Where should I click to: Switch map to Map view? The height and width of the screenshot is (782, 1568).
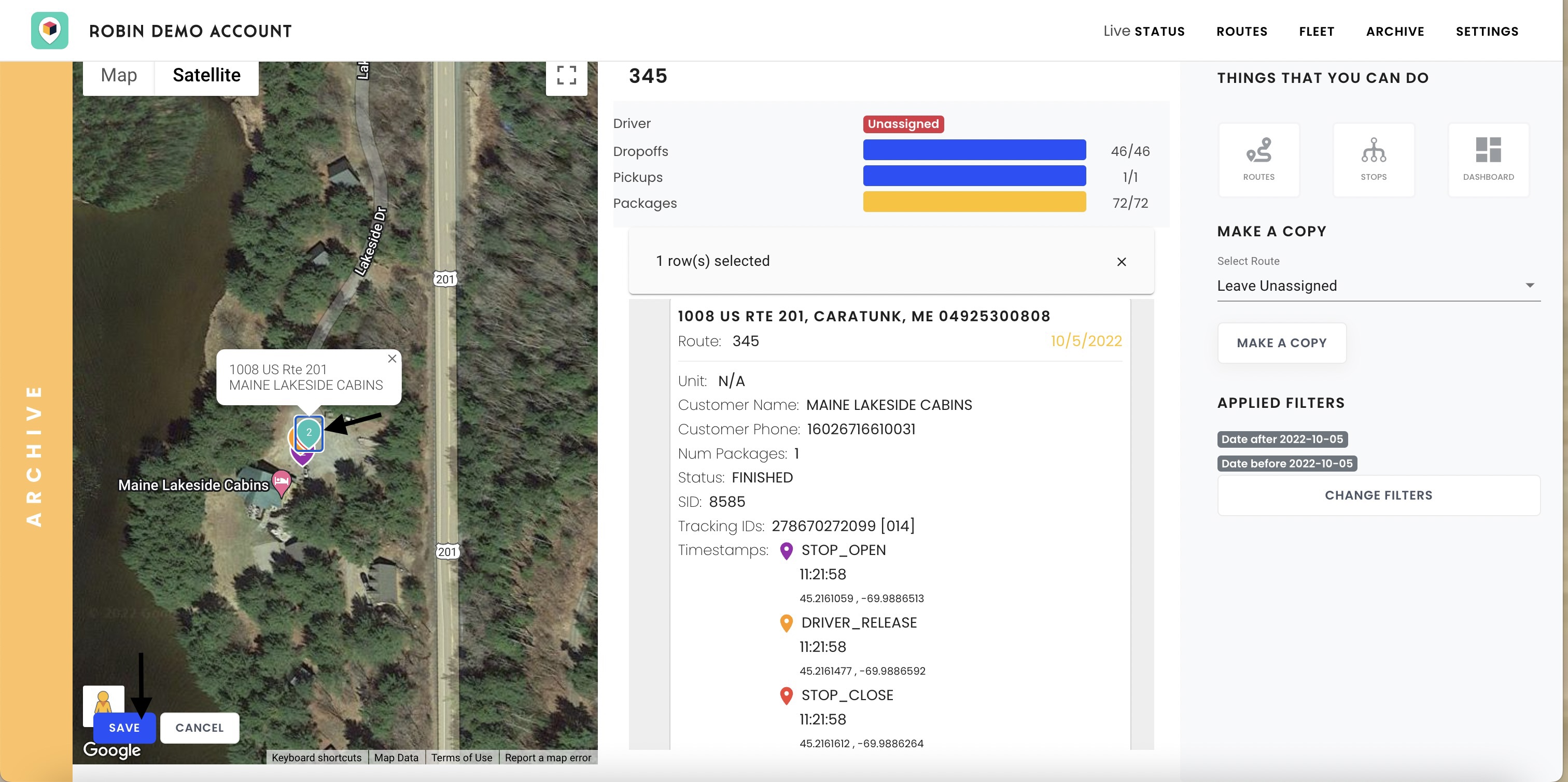coord(119,76)
